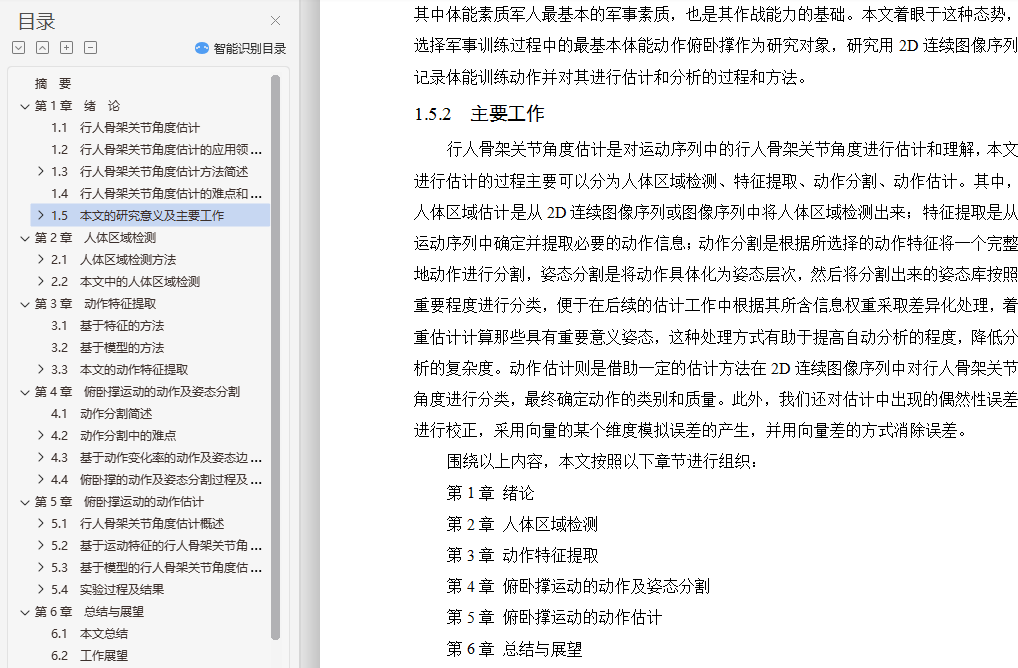Collapse the 第4章 俯卧撑运动的动作及姿态分割 node
Image resolution: width=1018 pixels, height=668 pixels.
point(25,391)
